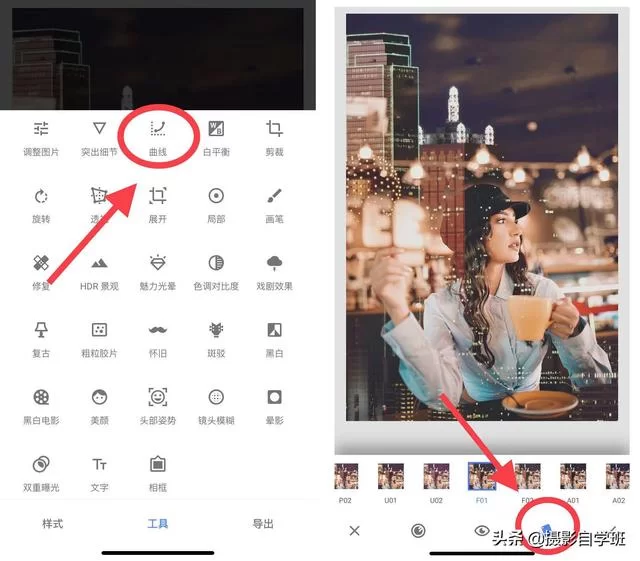Open the Text (文字) tool
Image resolution: width=640 pixels, height=561 pixels.
pyautogui.click(x=99, y=471)
